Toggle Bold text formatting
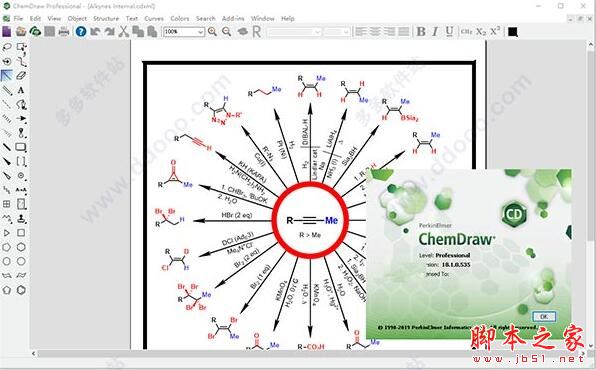Image resolution: width=596 pixels, height=370 pixels. (x=421, y=32)
